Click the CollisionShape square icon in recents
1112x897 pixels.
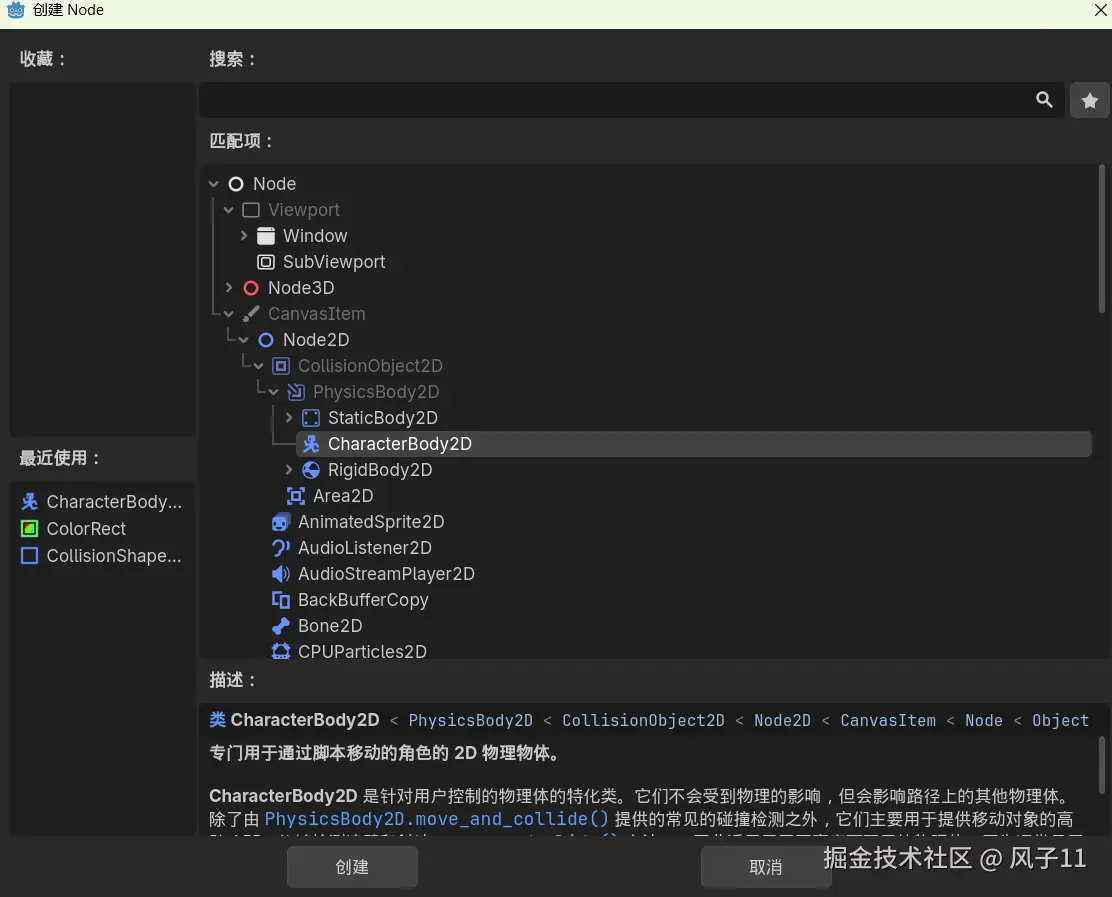coord(30,555)
